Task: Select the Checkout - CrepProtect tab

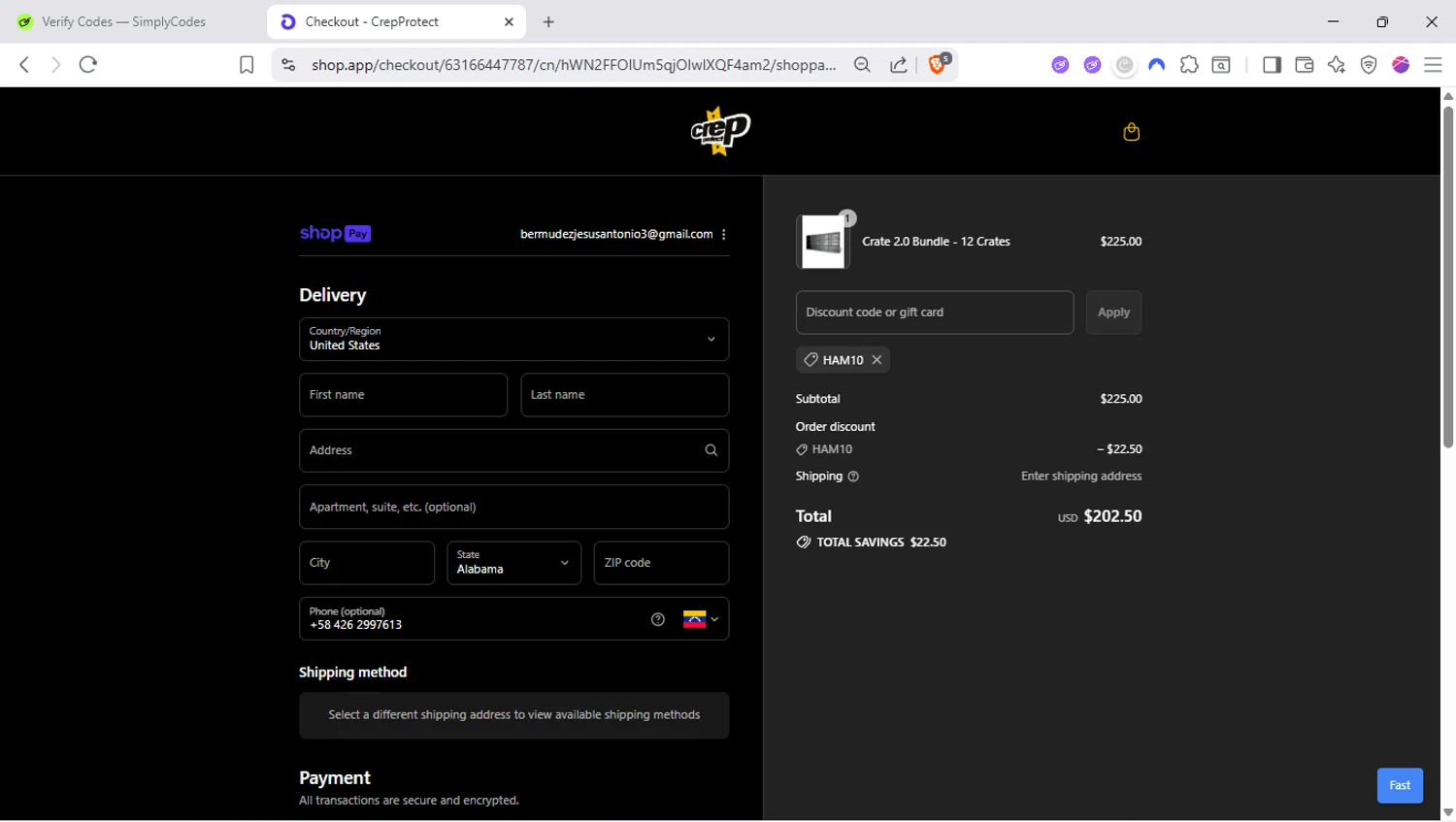Action: tap(396, 21)
